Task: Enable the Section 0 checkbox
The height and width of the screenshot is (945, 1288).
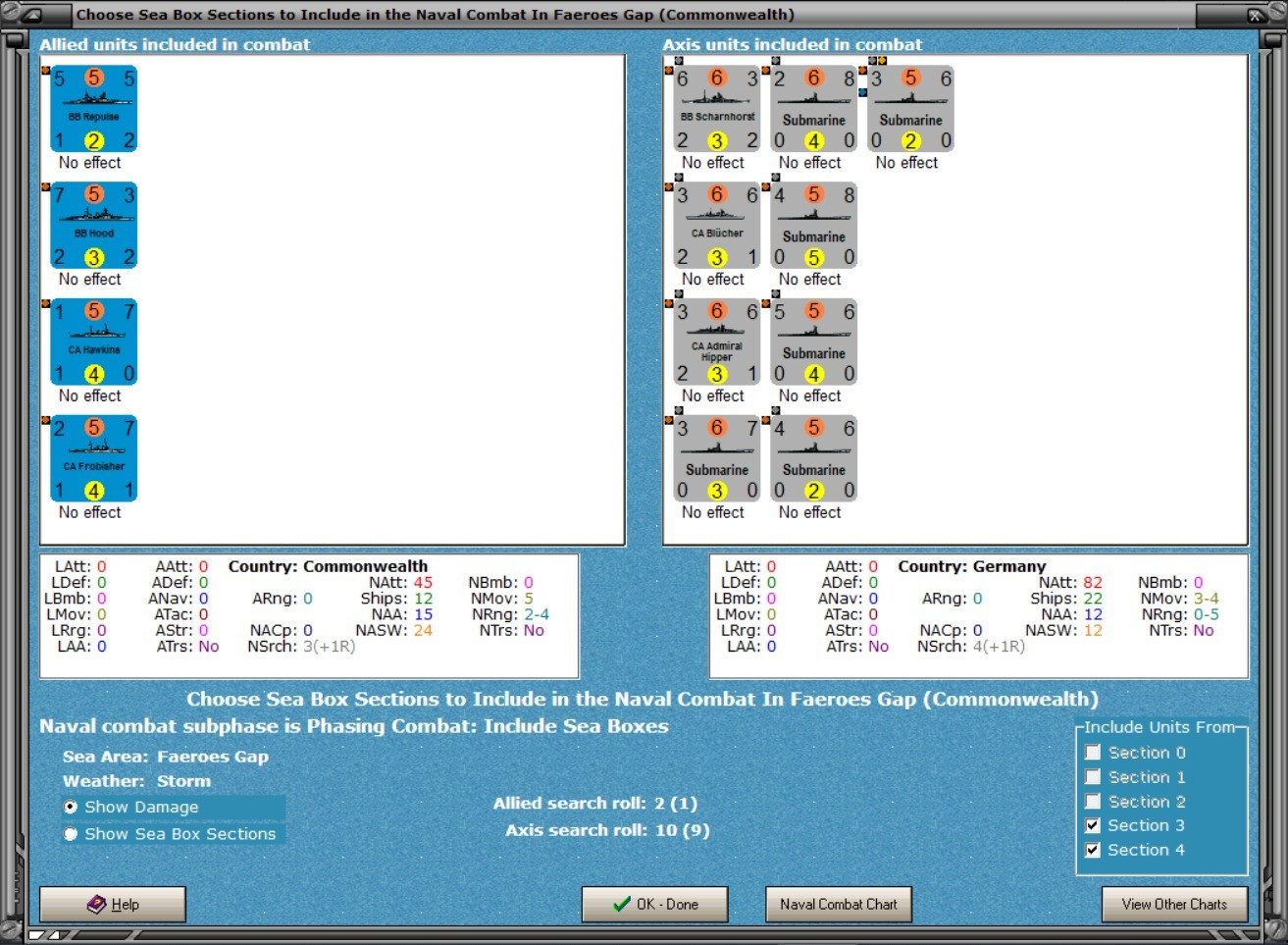Action: [x=1093, y=753]
